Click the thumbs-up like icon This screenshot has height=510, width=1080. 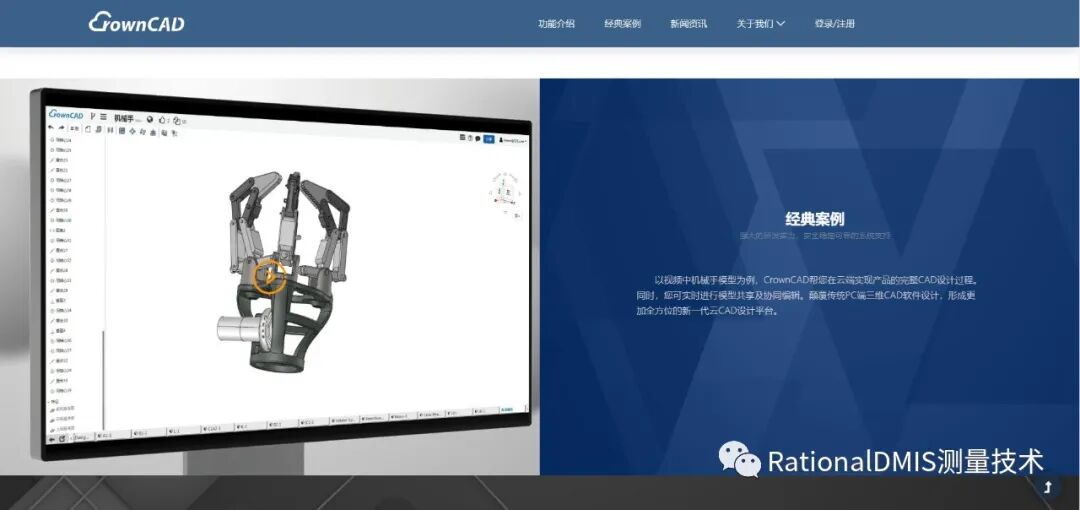click(162, 120)
